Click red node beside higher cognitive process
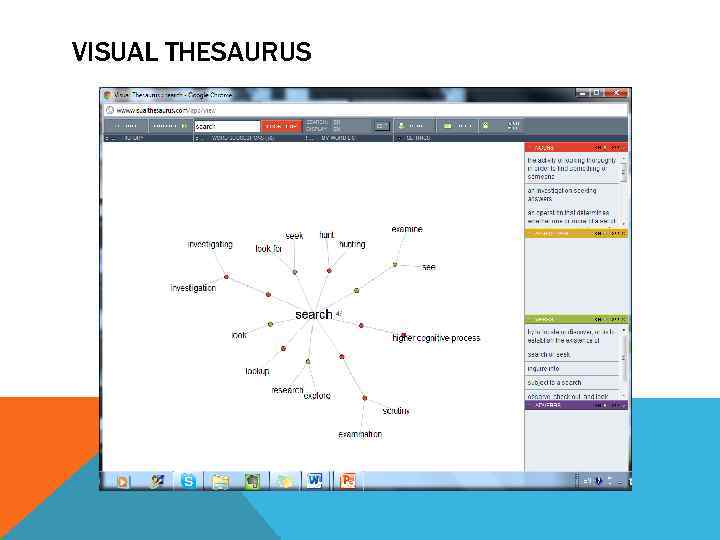Viewport: 720px width, 540px height. (x=403, y=335)
